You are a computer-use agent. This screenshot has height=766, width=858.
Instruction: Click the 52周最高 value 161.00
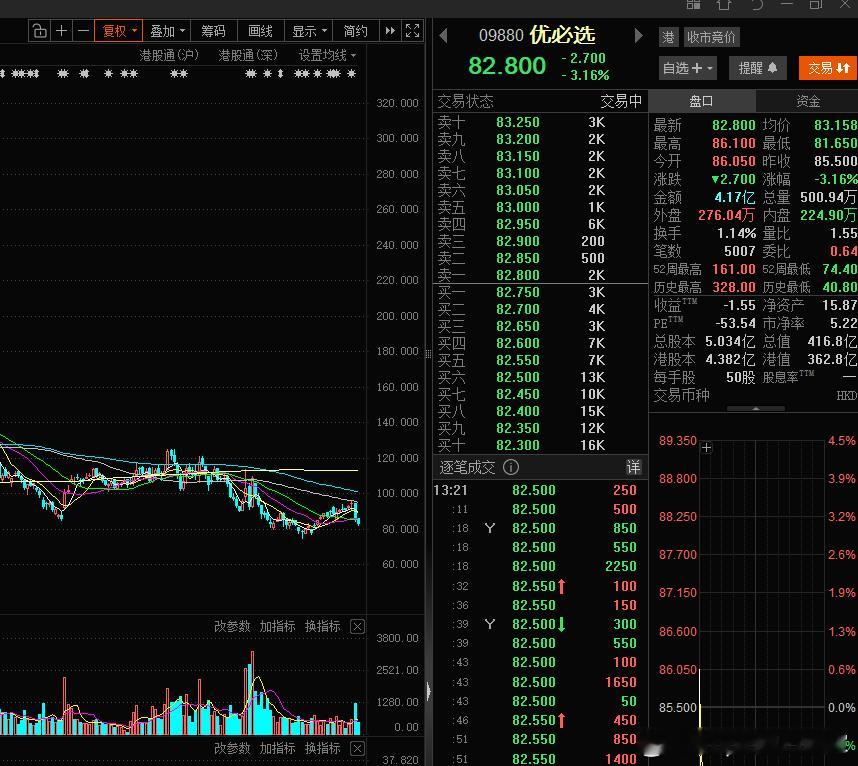tap(733, 269)
